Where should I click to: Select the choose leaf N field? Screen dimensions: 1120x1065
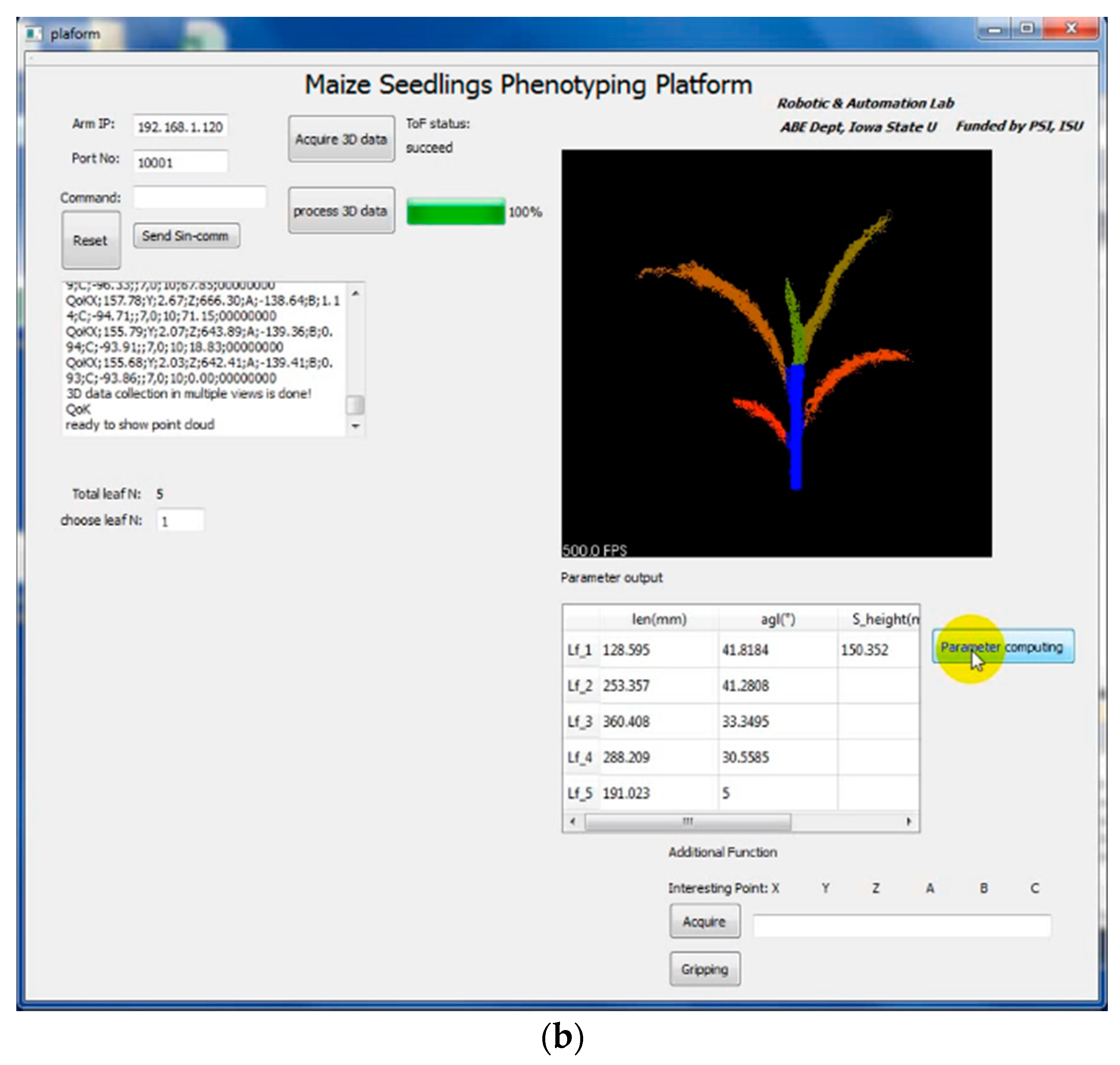point(180,520)
